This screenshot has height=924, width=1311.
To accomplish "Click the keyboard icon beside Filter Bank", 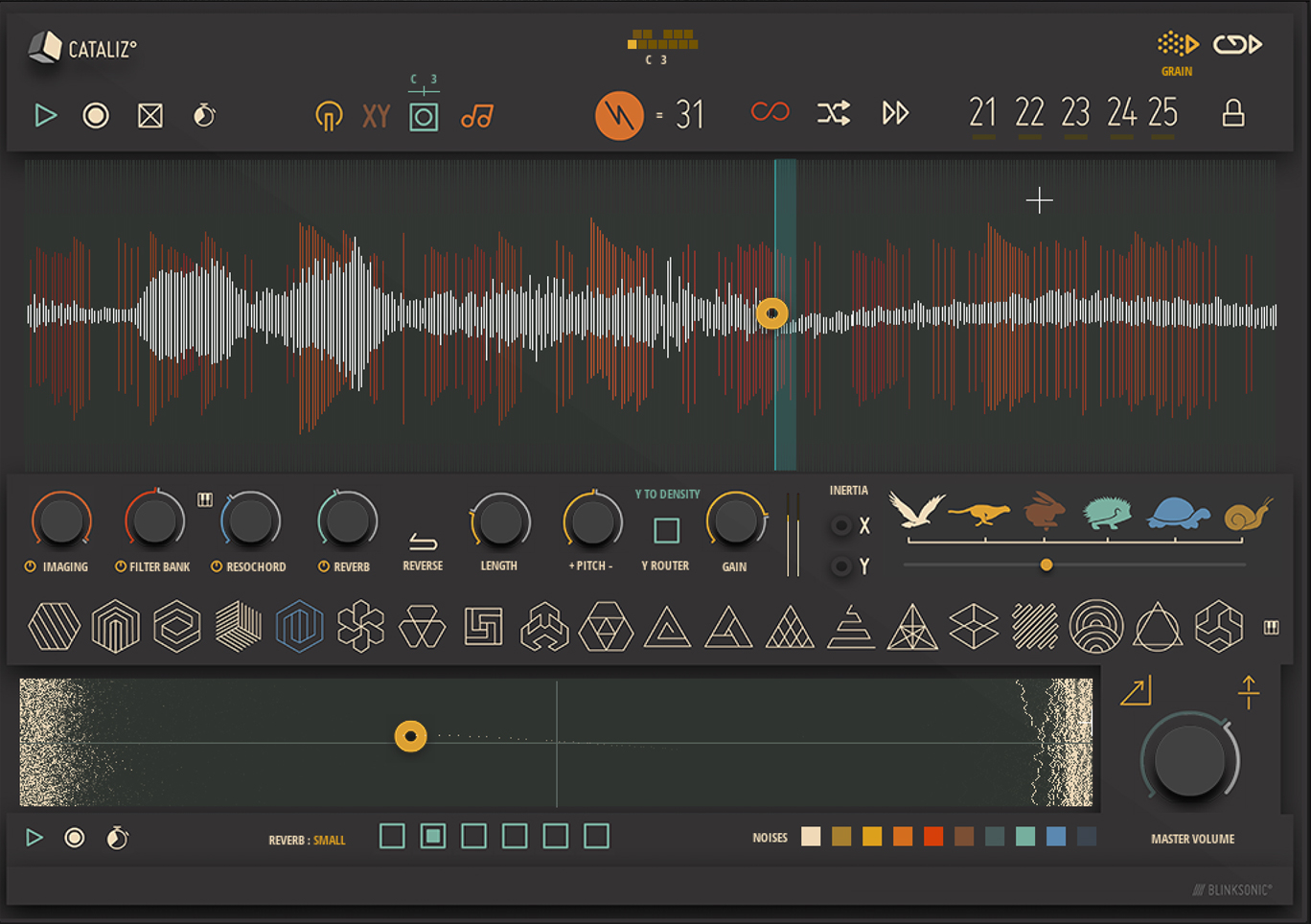I will click(x=205, y=499).
